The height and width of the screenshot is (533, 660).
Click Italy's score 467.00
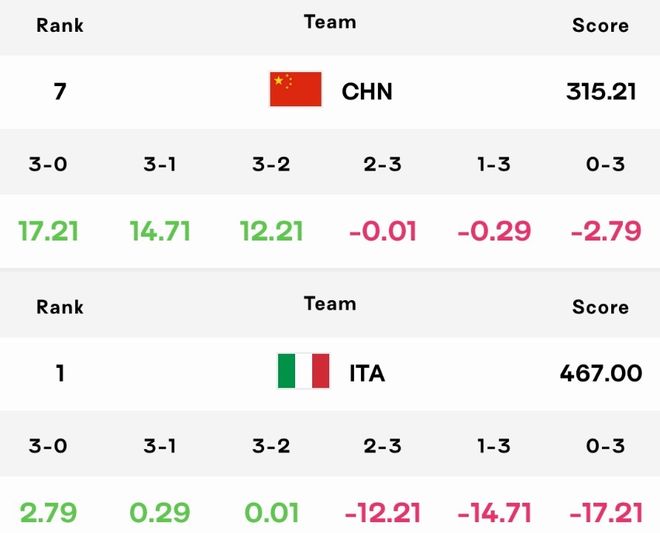click(601, 373)
